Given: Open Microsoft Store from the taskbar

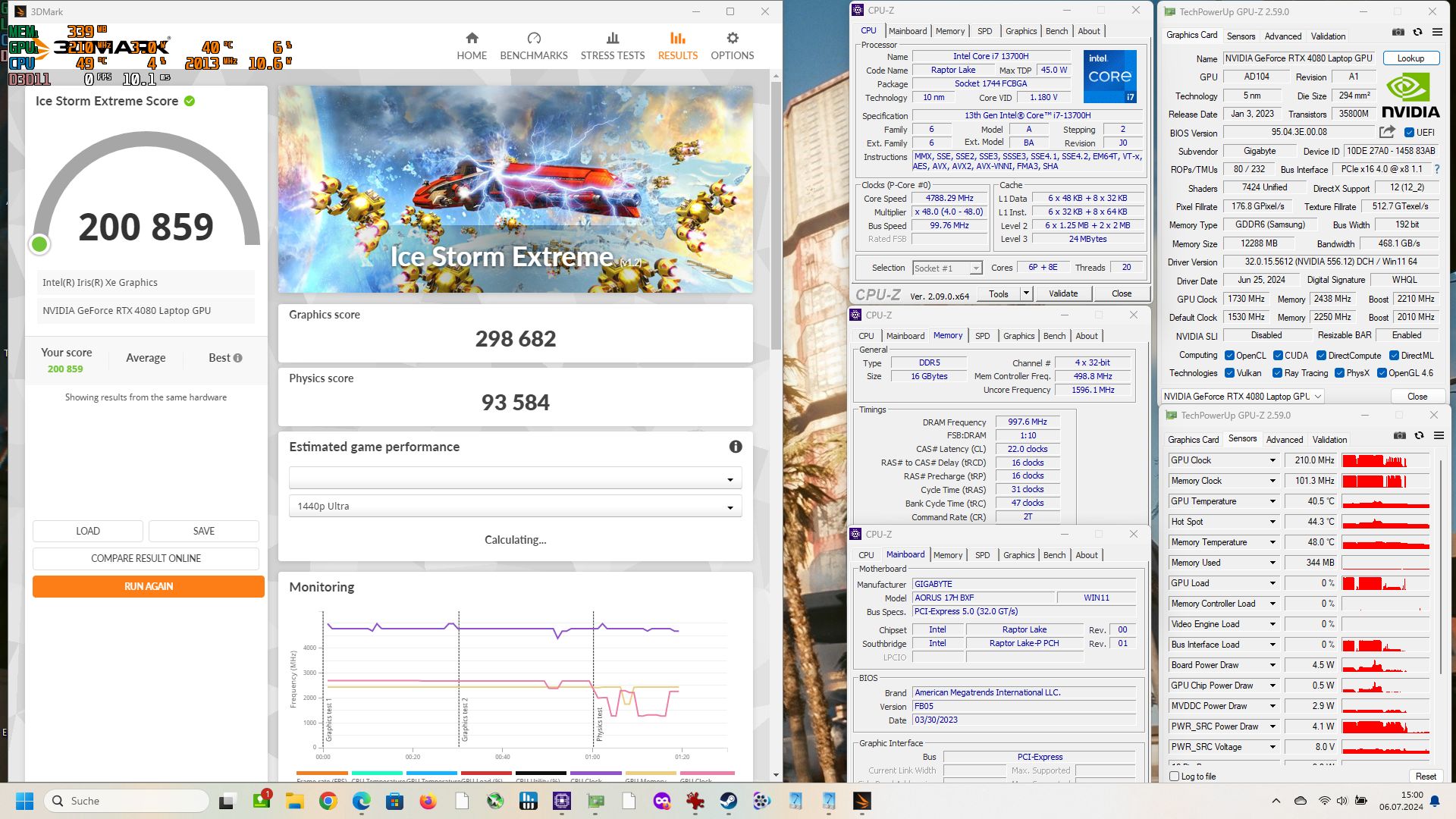Looking at the screenshot, I should pos(394,801).
